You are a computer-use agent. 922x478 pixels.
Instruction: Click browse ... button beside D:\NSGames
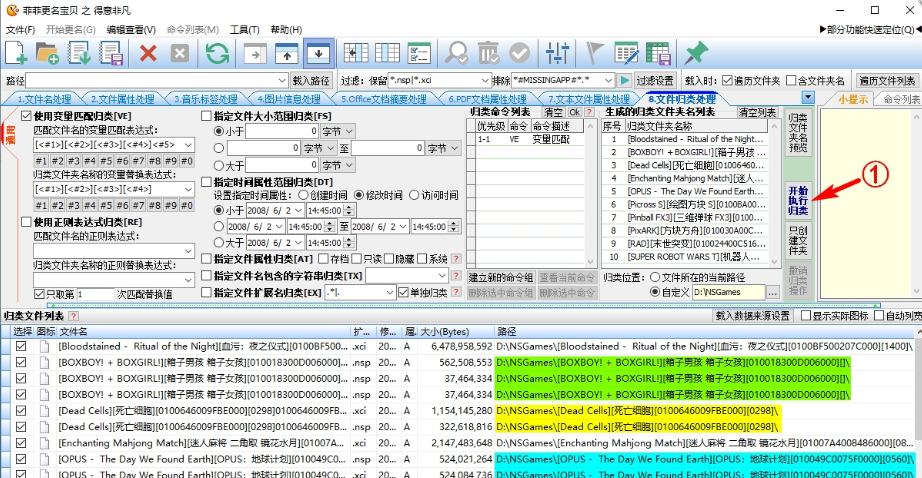773,292
